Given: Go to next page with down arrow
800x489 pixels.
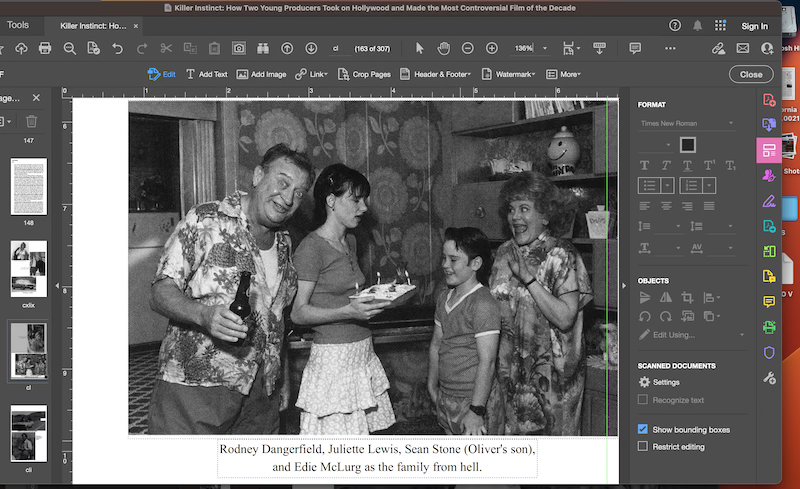Looking at the screenshot, I should 311,48.
